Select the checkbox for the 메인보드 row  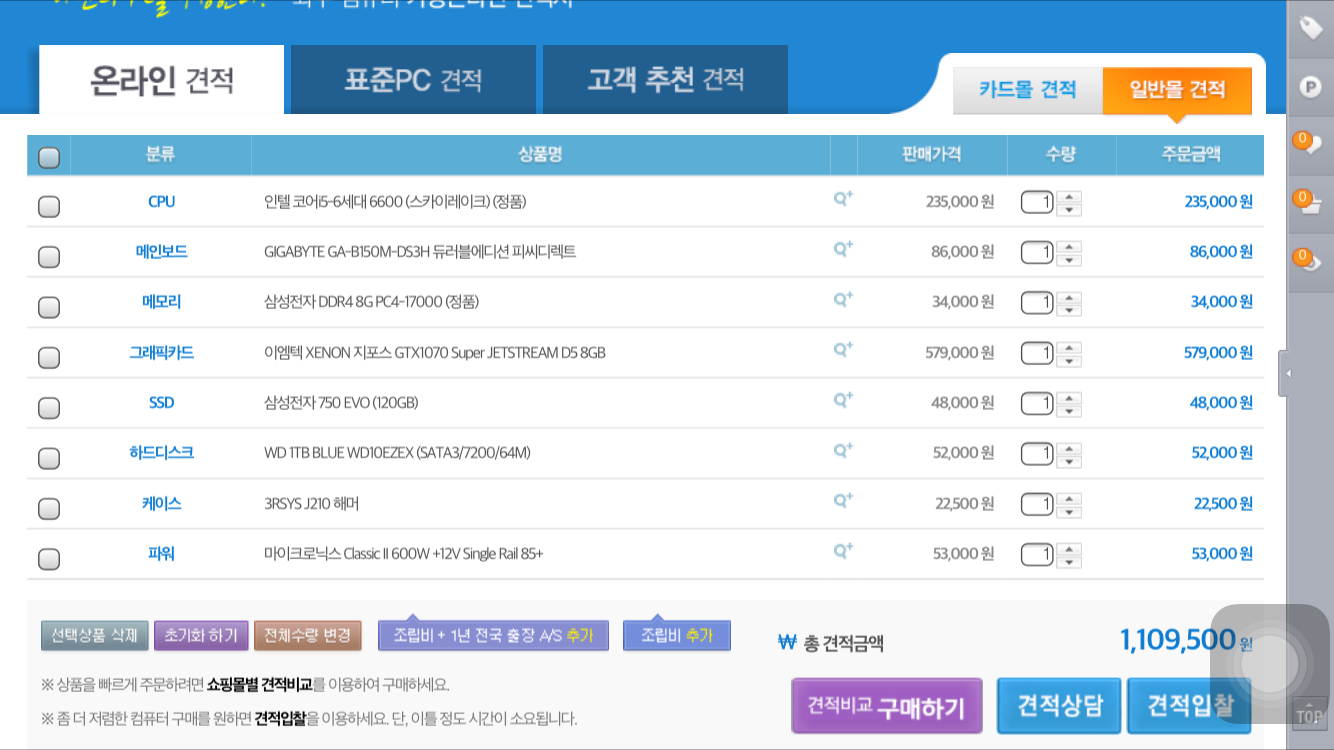[48, 257]
